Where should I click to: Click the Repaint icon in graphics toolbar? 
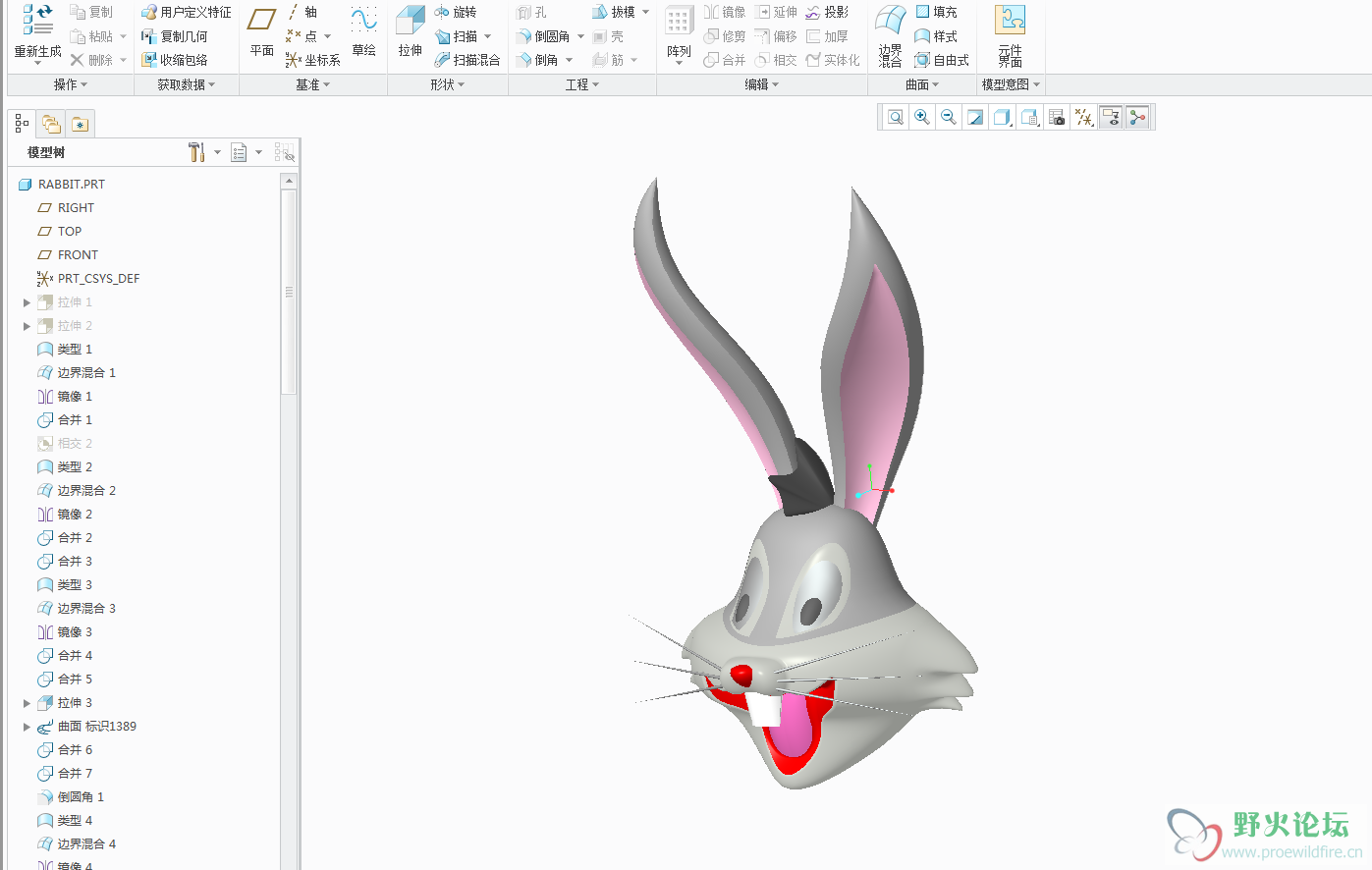pyautogui.click(x=975, y=118)
